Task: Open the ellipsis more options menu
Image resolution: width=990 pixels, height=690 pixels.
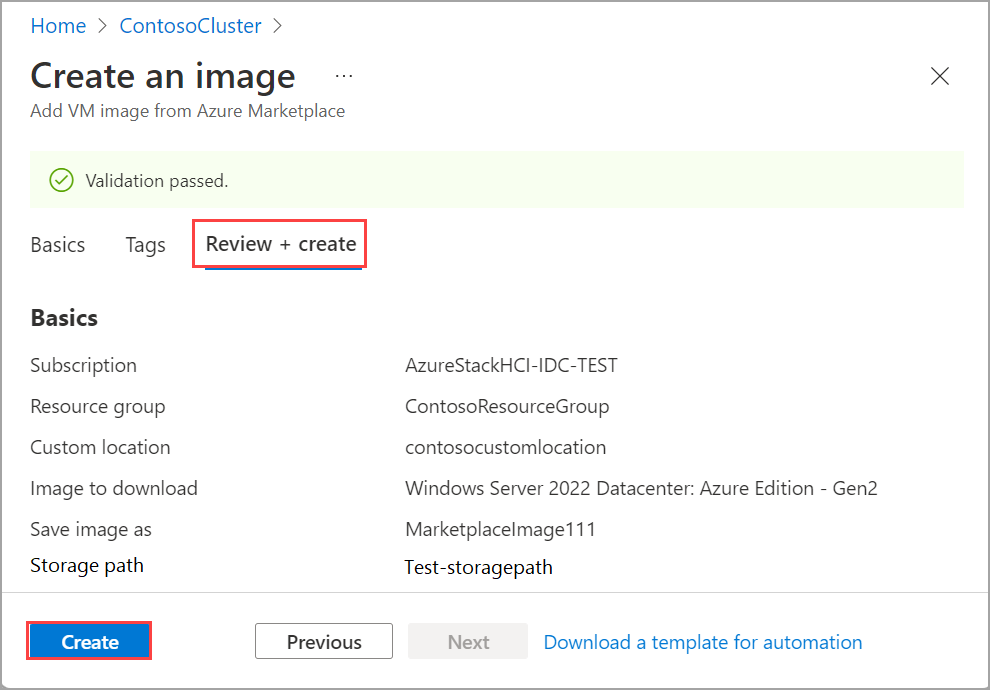Action: click(x=344, y=76)
